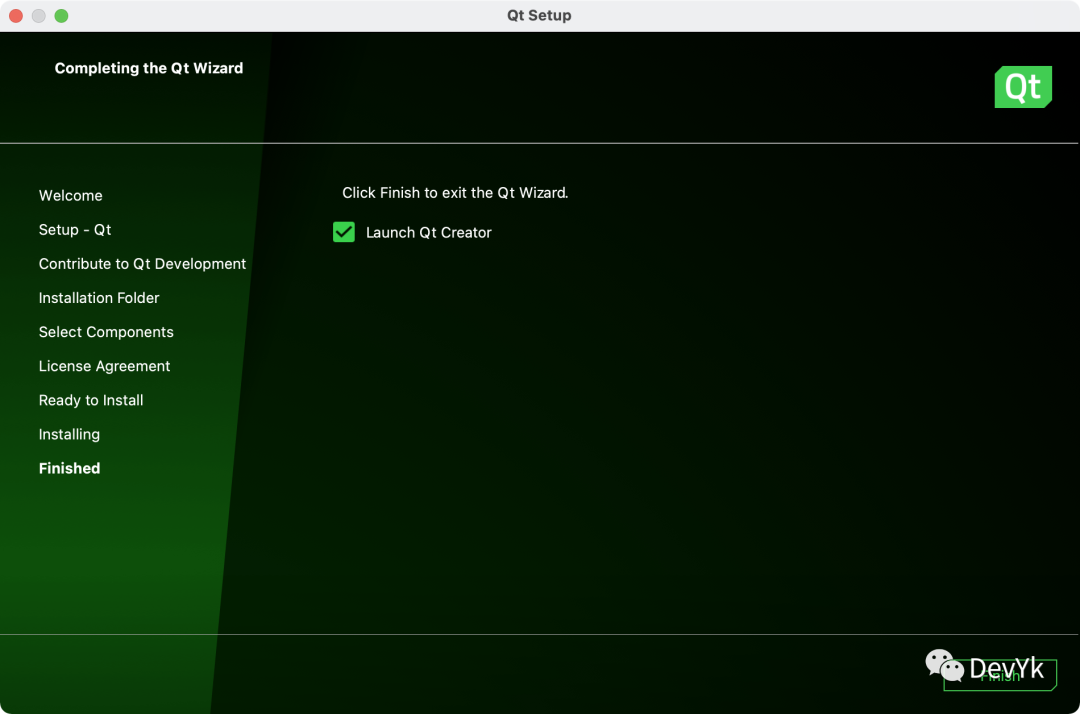
Task: Select the Select Components step
Action: (x=106, y=332)
